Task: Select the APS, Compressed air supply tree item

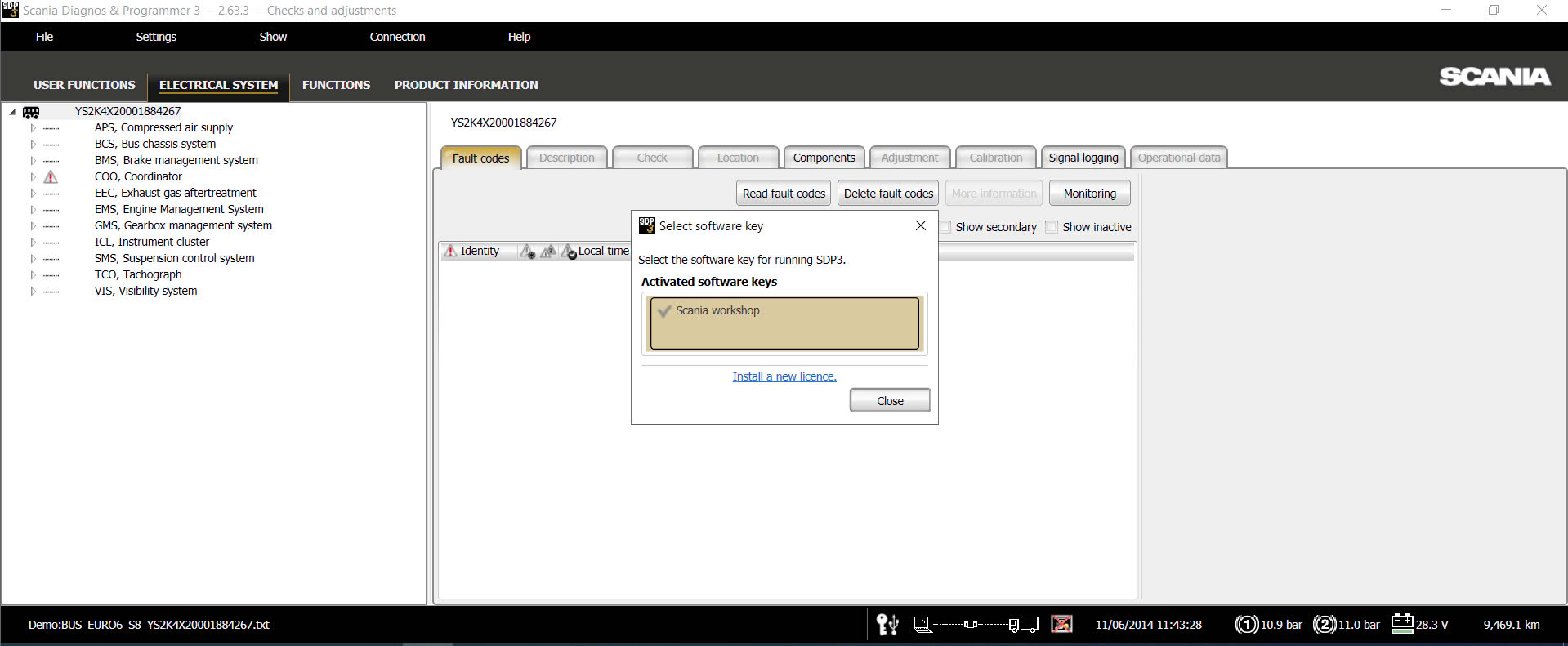Action: [163, 127]
